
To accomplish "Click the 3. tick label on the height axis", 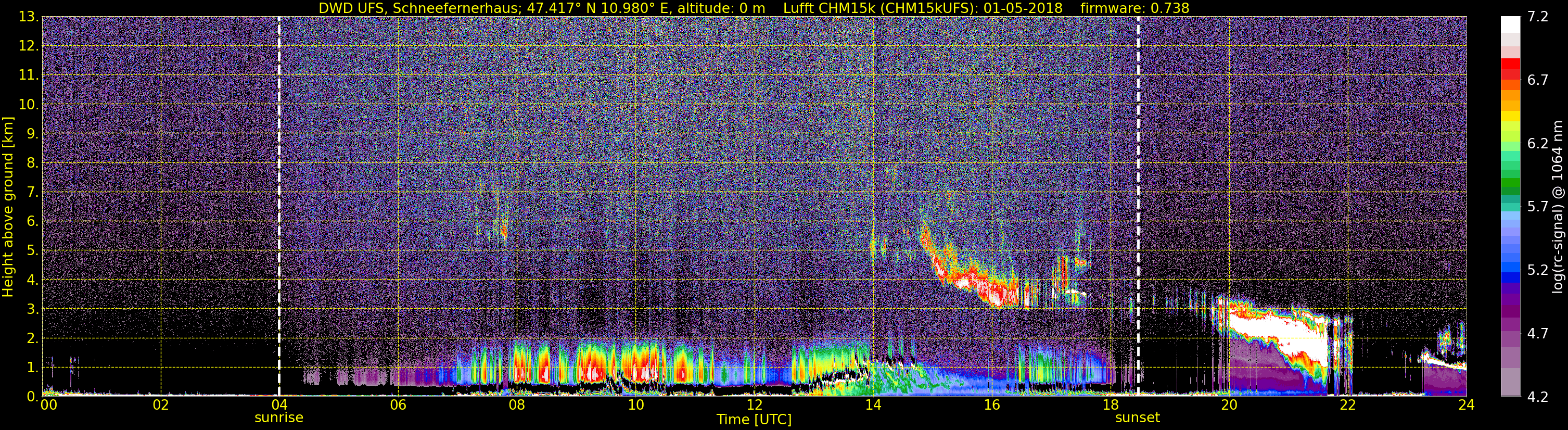I will pyautogui.click(x=32, y=309).
